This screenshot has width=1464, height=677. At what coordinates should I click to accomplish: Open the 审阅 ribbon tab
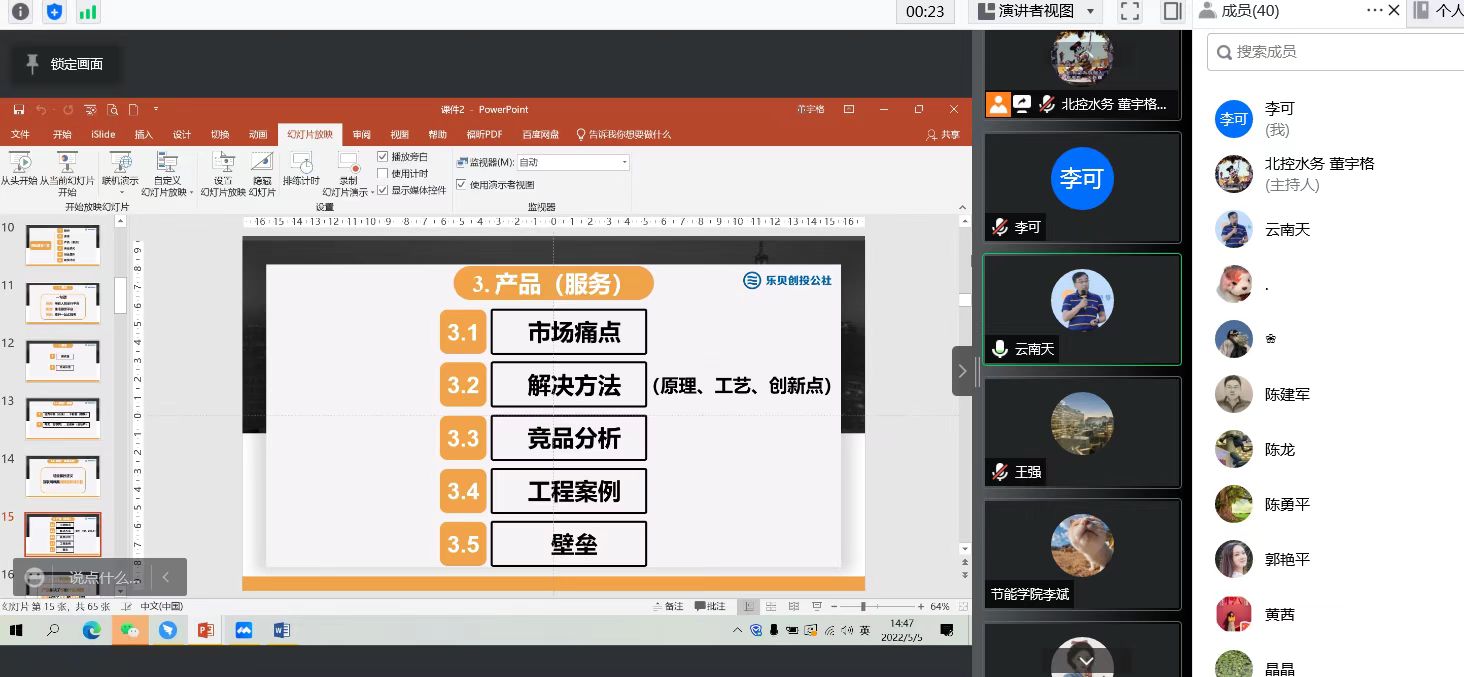(361, 135)
